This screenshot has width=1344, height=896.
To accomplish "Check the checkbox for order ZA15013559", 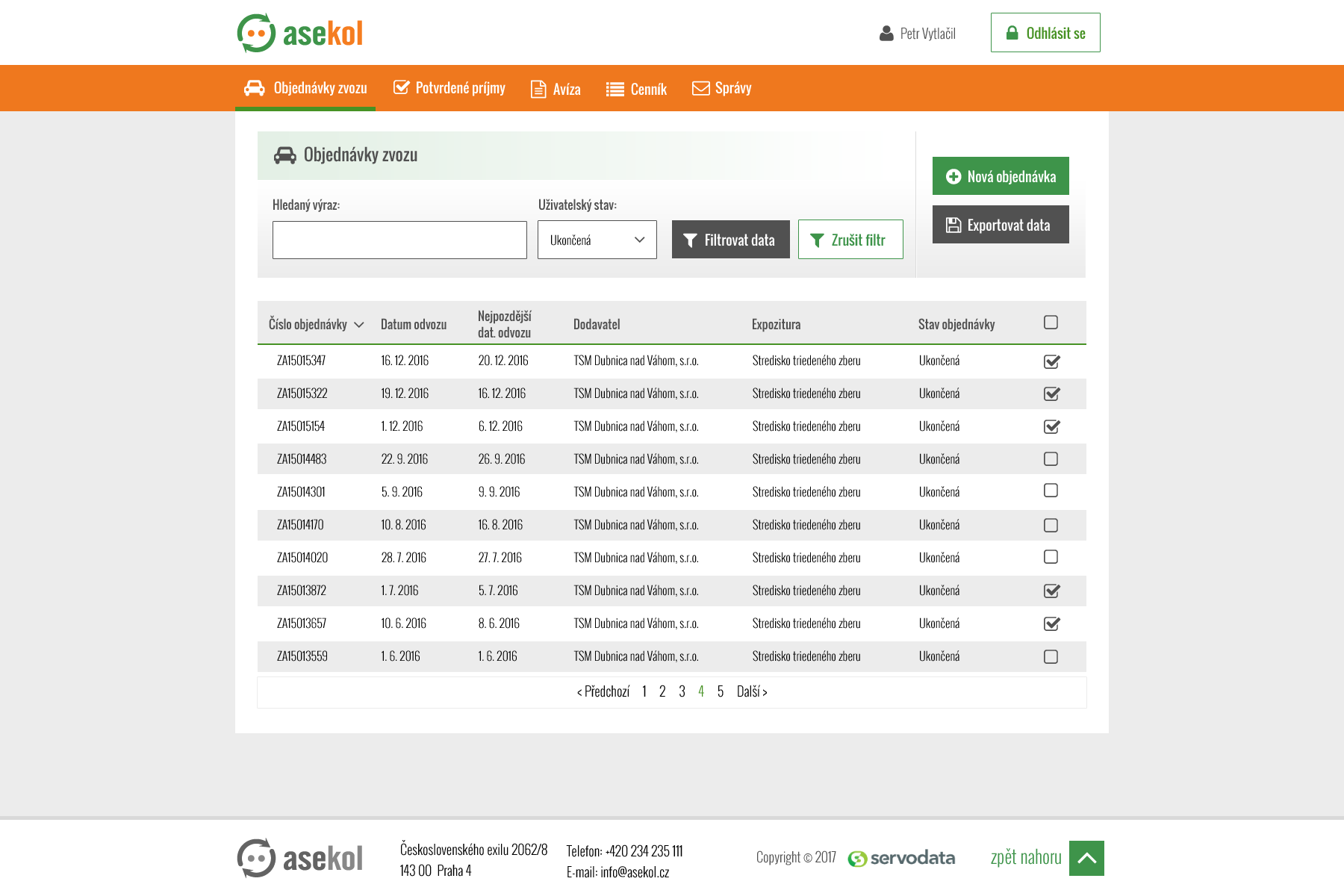I will click(x=1051, y=657).
